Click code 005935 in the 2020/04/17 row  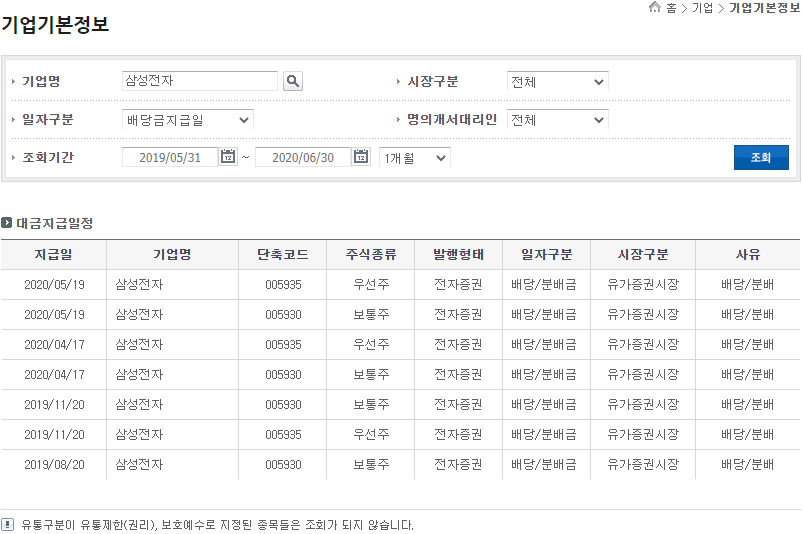click(x=283, y=345)
